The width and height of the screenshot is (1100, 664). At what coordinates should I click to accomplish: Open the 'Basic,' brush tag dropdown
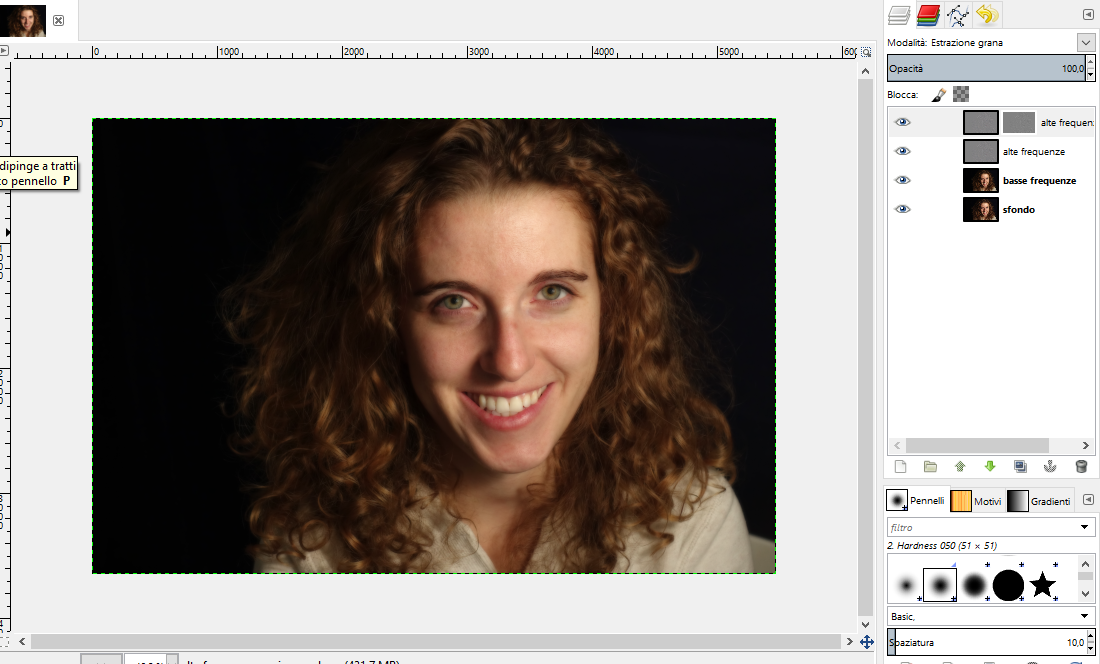click(x=1085, y=616)
